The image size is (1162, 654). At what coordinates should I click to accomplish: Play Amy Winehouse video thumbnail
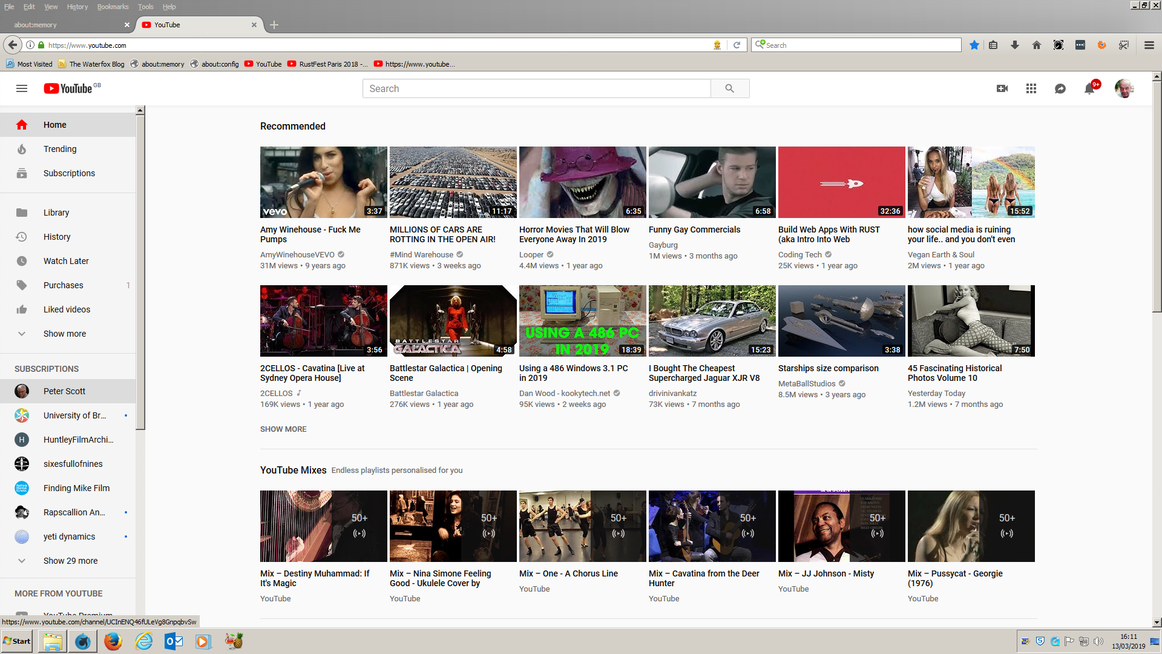(323, 181)
